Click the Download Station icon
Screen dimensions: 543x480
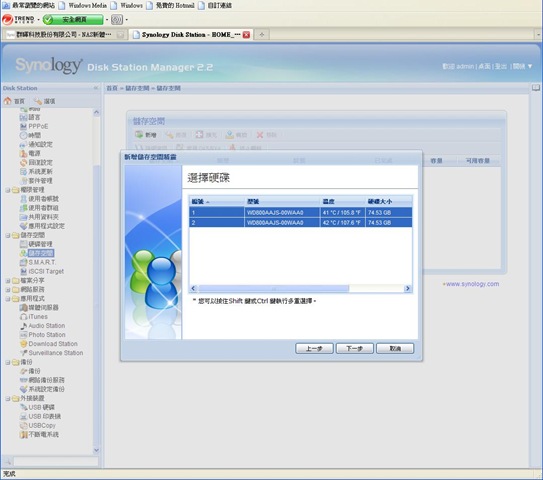point(23,344)
